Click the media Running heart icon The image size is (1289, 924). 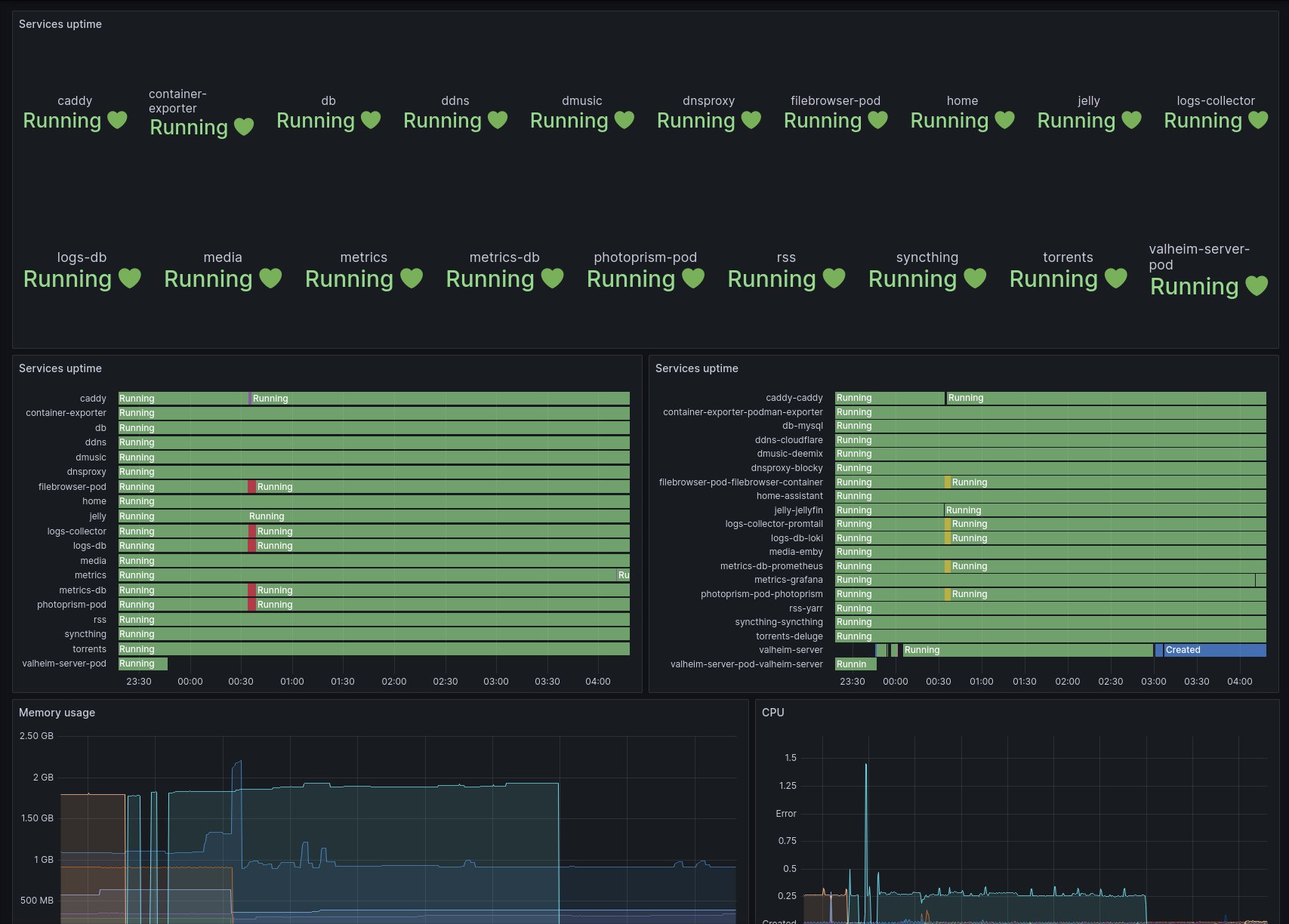tap(271, 279)
